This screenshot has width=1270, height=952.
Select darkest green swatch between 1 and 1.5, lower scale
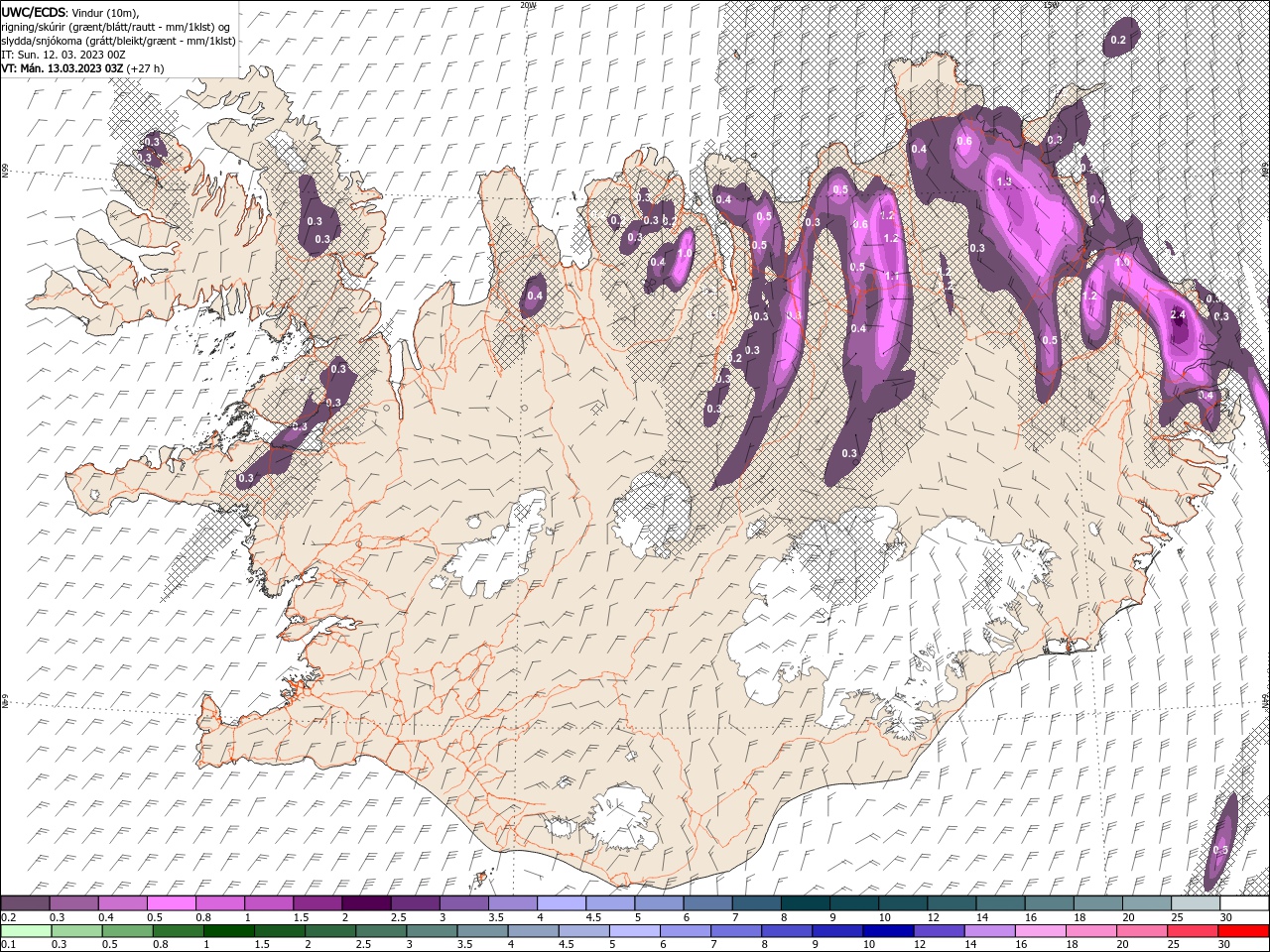coord(229,931)
